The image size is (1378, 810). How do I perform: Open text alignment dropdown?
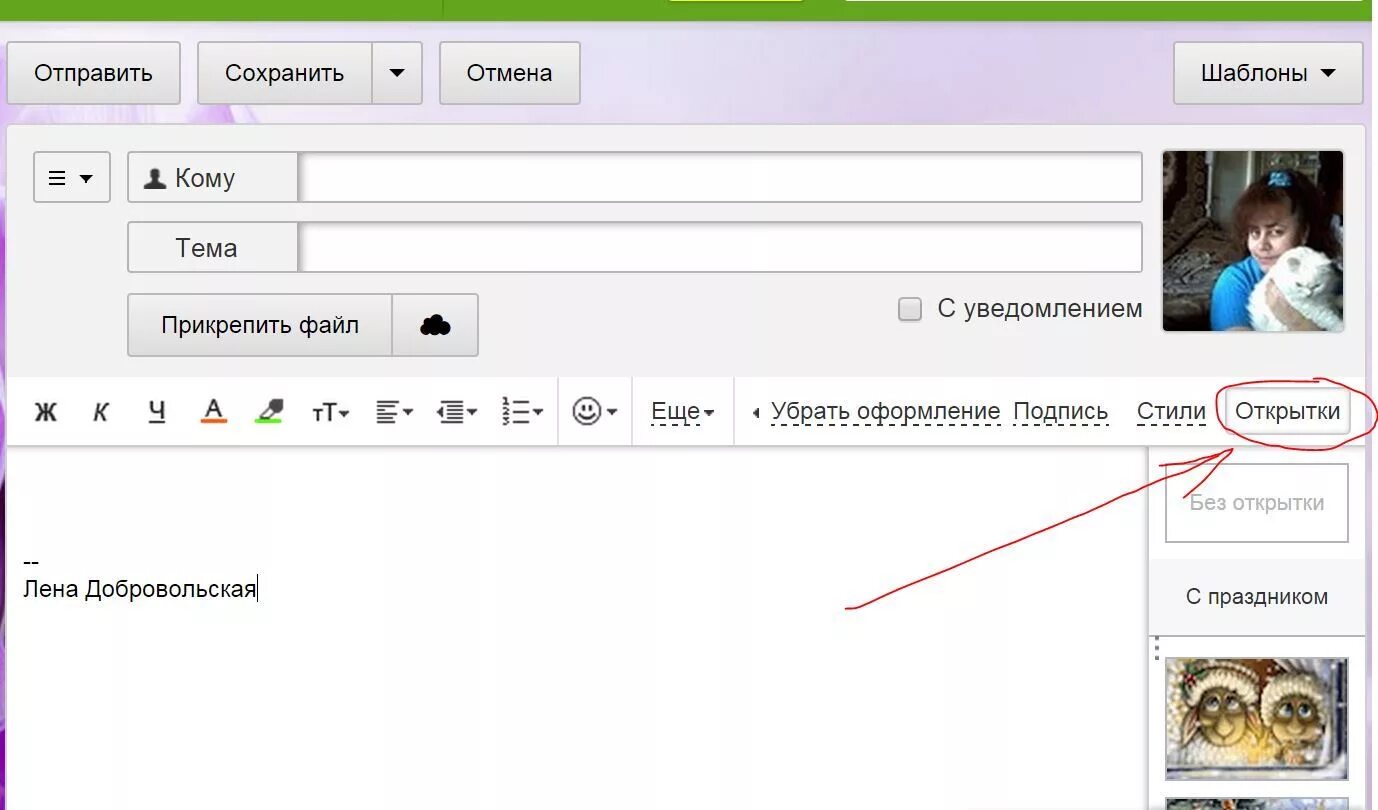click(394, 412)
